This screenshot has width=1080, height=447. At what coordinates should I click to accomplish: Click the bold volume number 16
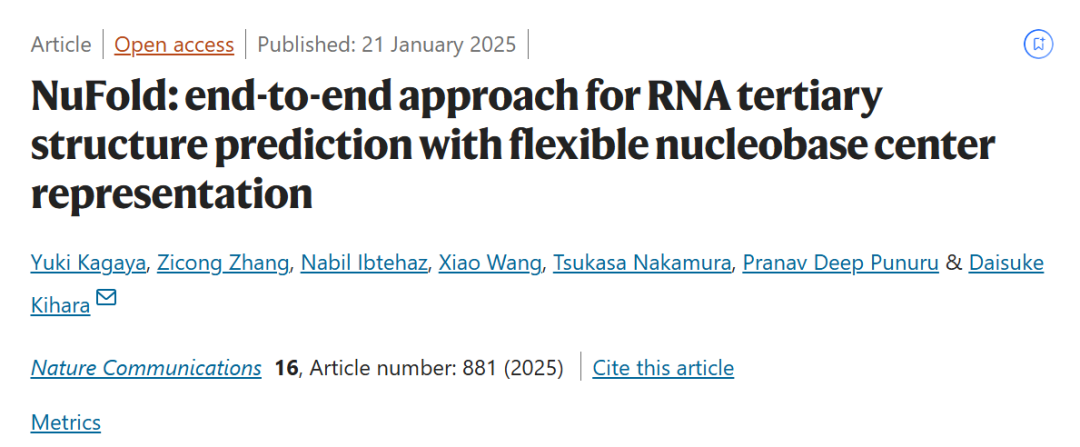click(286, 368)
